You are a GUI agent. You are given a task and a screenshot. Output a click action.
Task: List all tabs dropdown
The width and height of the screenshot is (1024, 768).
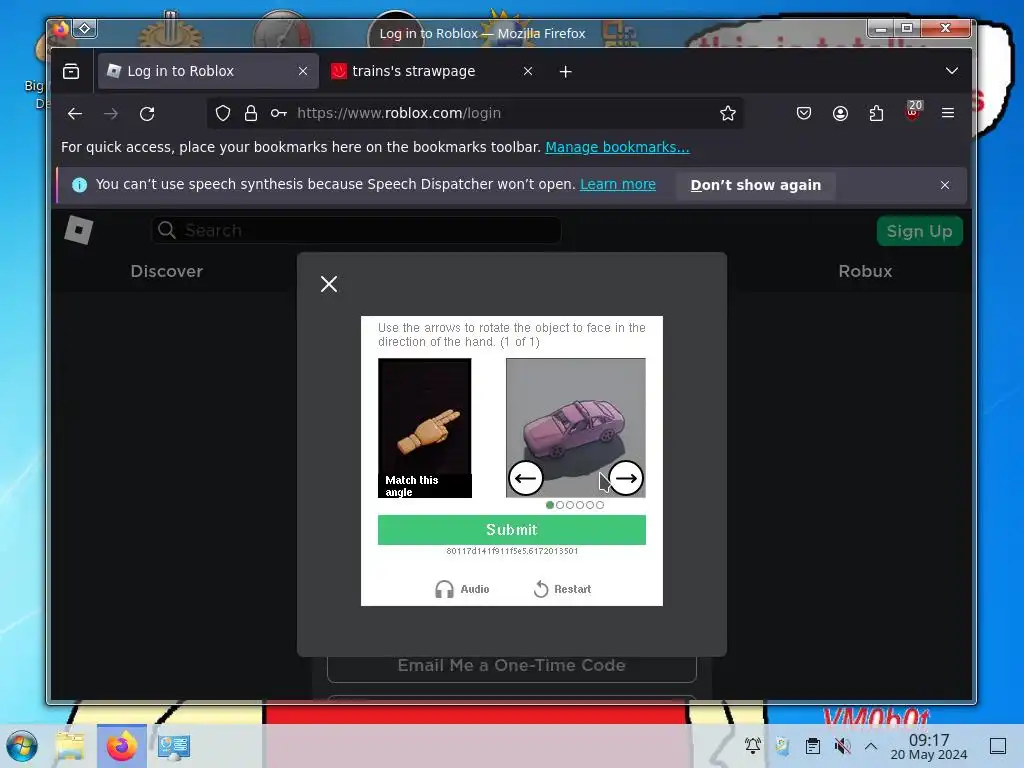coord(952,71)
